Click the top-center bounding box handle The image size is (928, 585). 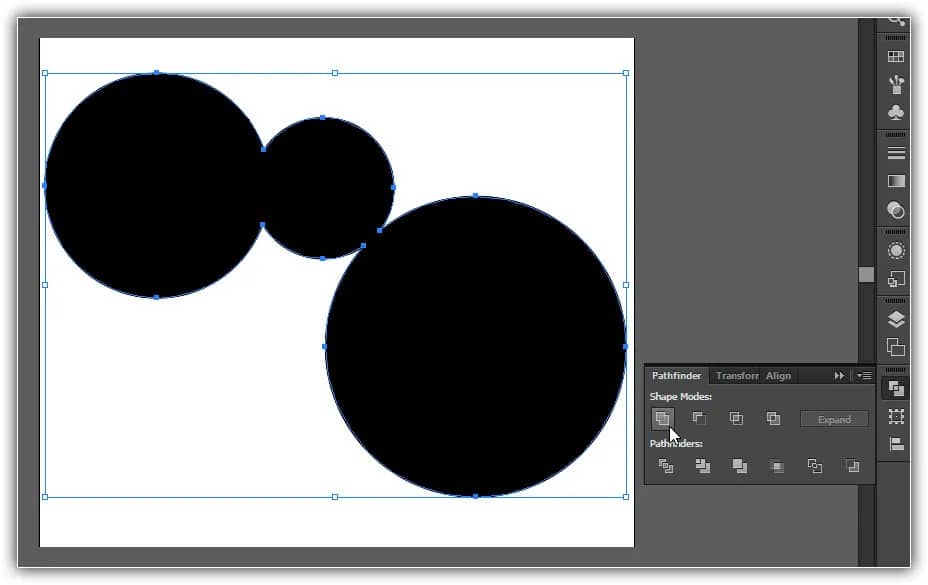point(335,73)
